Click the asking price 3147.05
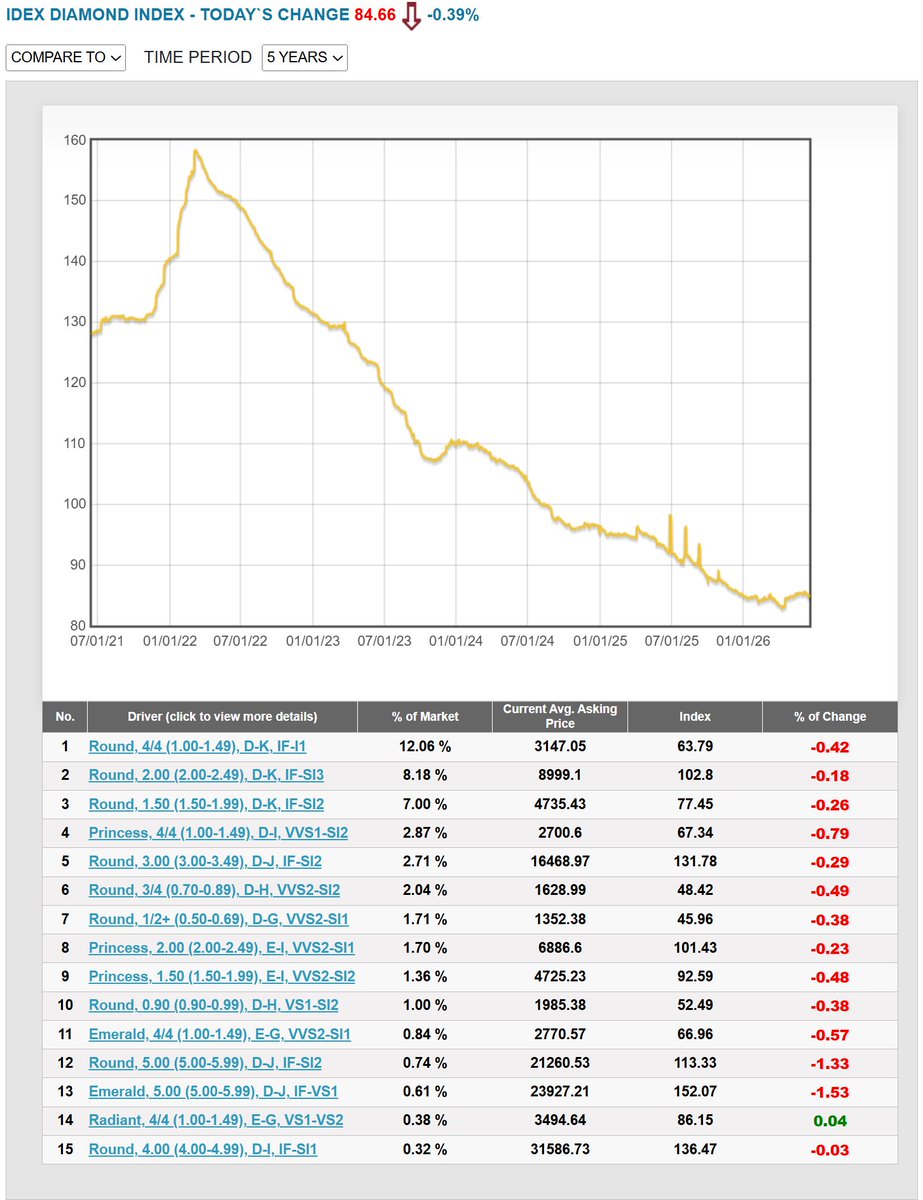Image resolution: width=923 pixels, height=1200 pixels. pos(560,746)
